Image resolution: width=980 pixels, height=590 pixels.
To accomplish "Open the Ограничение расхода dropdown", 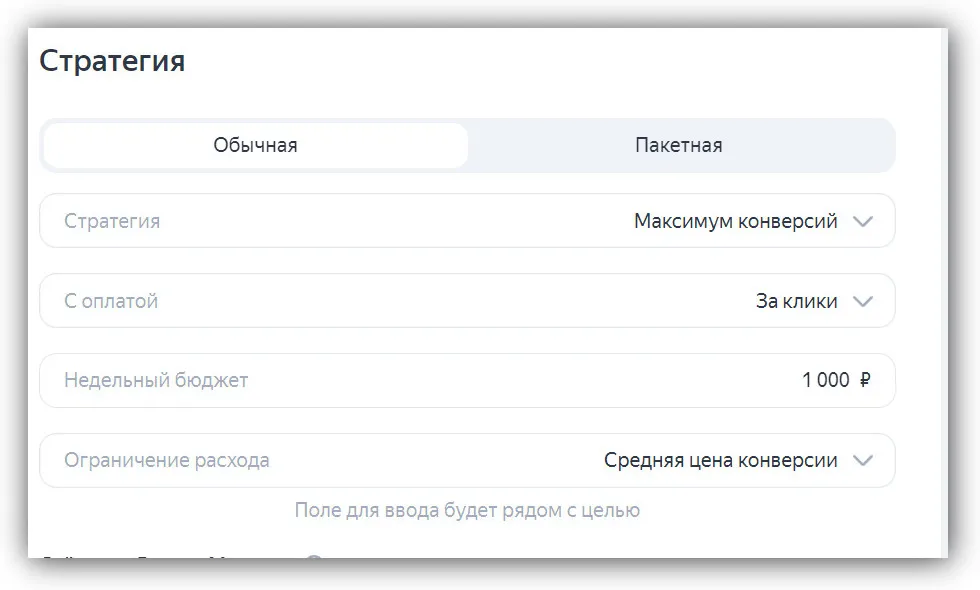I will pyautogui.click(x=468, y=460).
